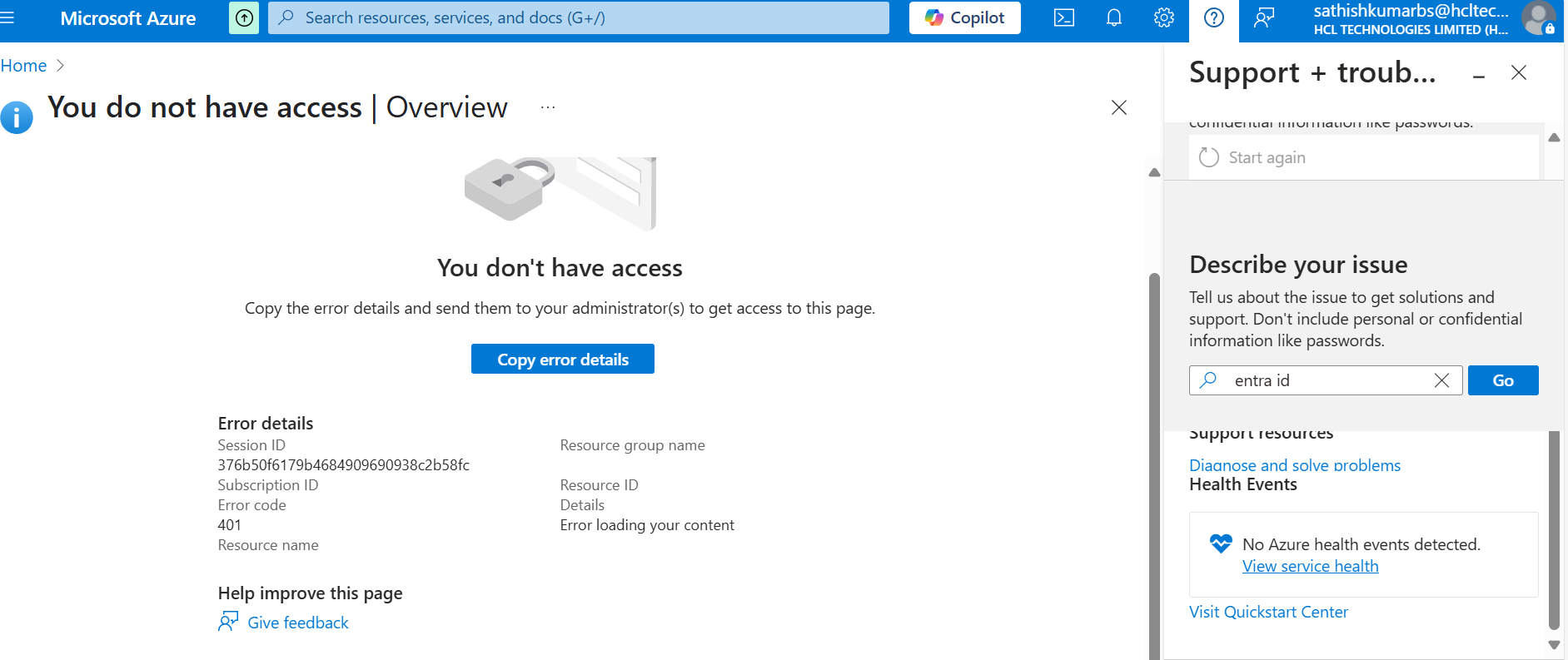Image resolution: width=1568 pixels, height=660 pixels.
Task: Open the feedback icon in the header
Action: 1264,17
